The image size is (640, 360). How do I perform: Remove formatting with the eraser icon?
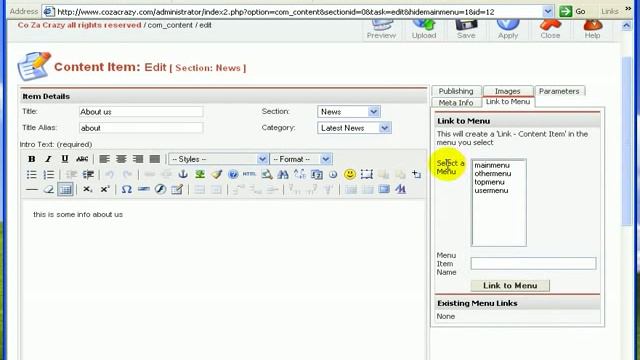tap(49, 189)
